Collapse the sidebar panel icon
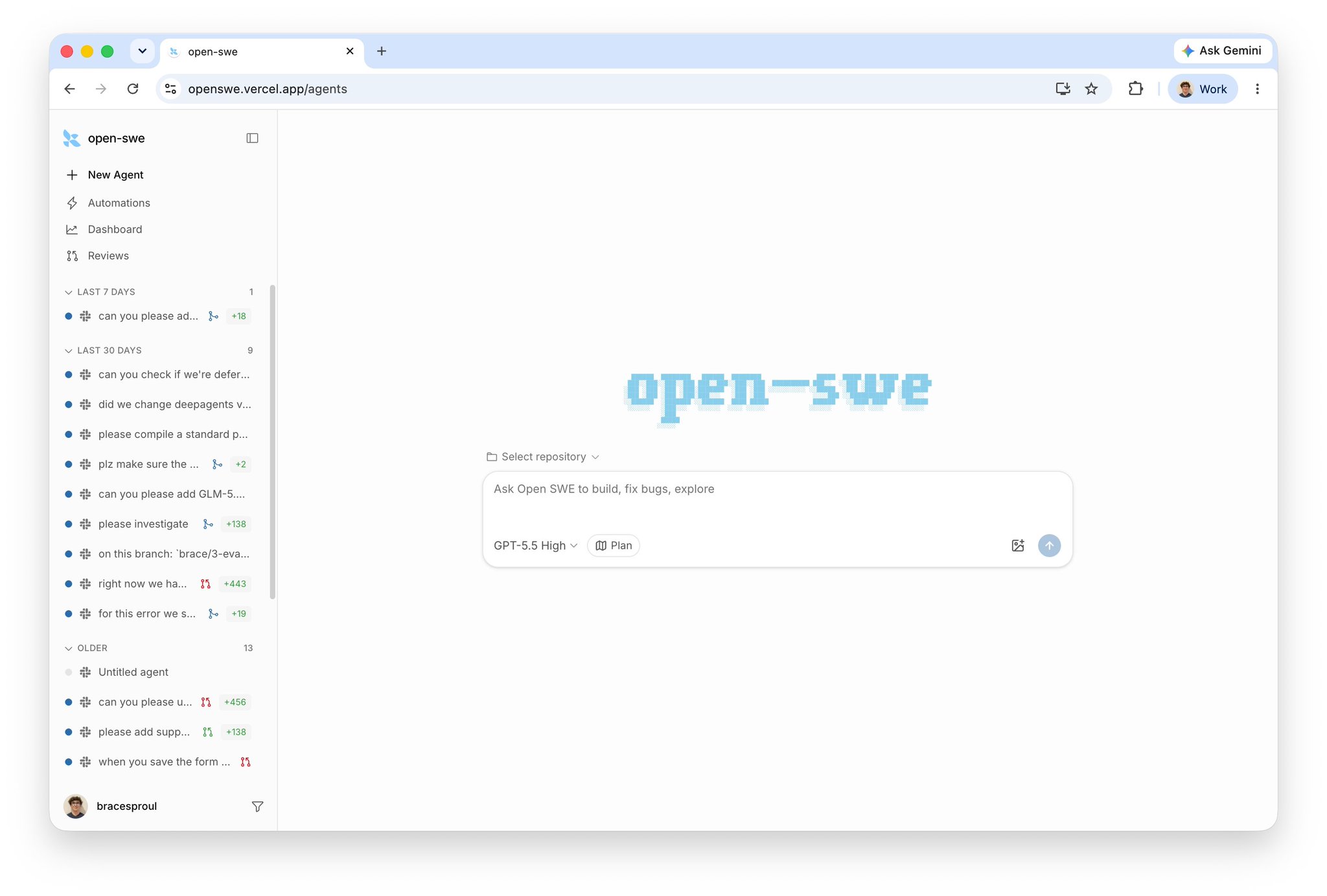 [x=252, y=138]
